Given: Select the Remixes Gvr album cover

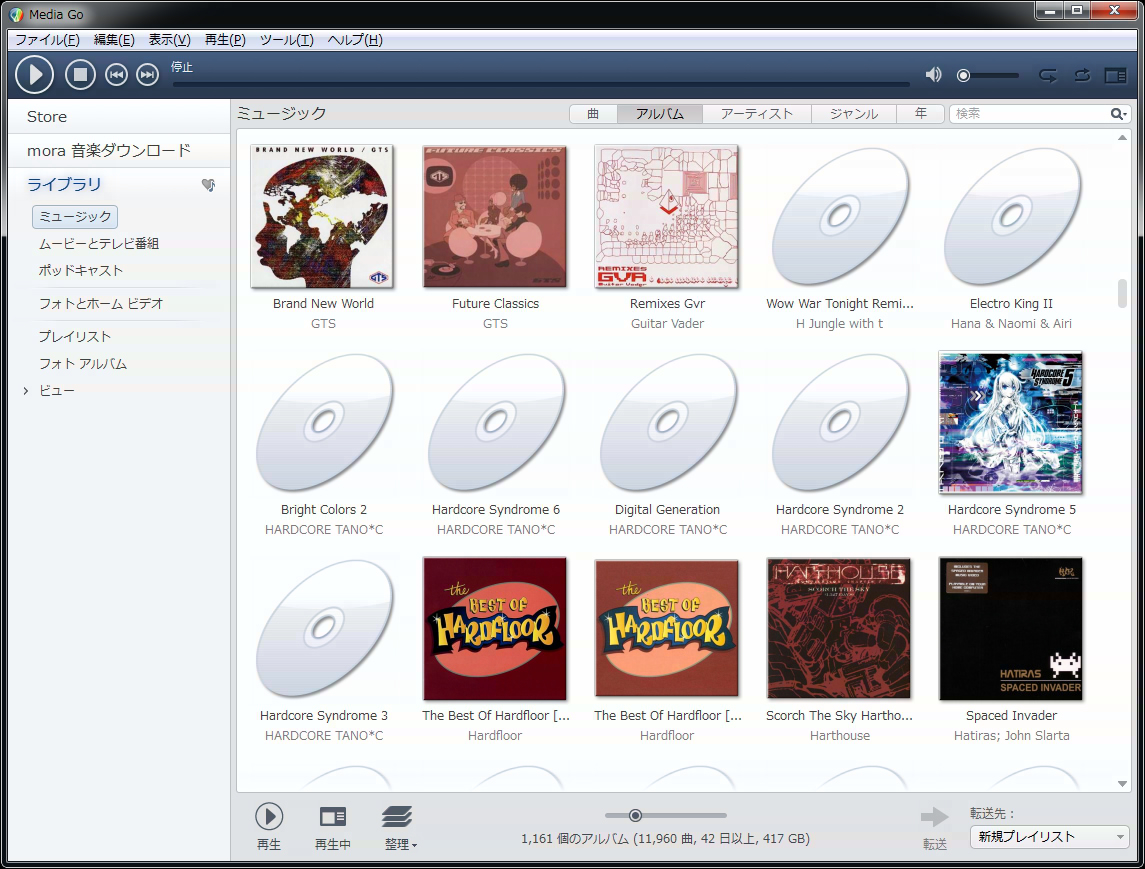Looking at the screenshot, I should [667, 216].
